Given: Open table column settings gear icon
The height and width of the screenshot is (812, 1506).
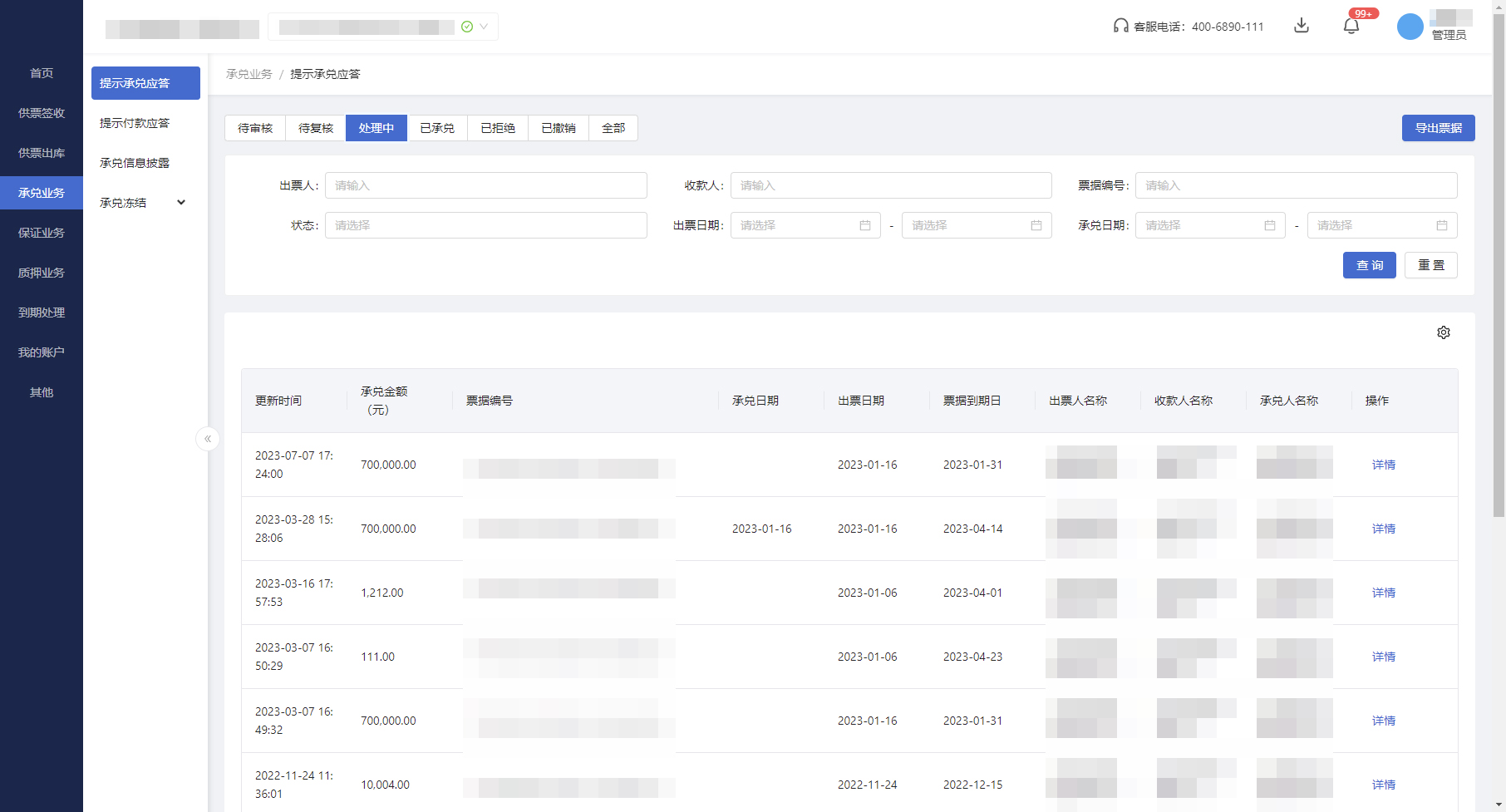Looking at the screenshot, I should tap(1444, 332).
